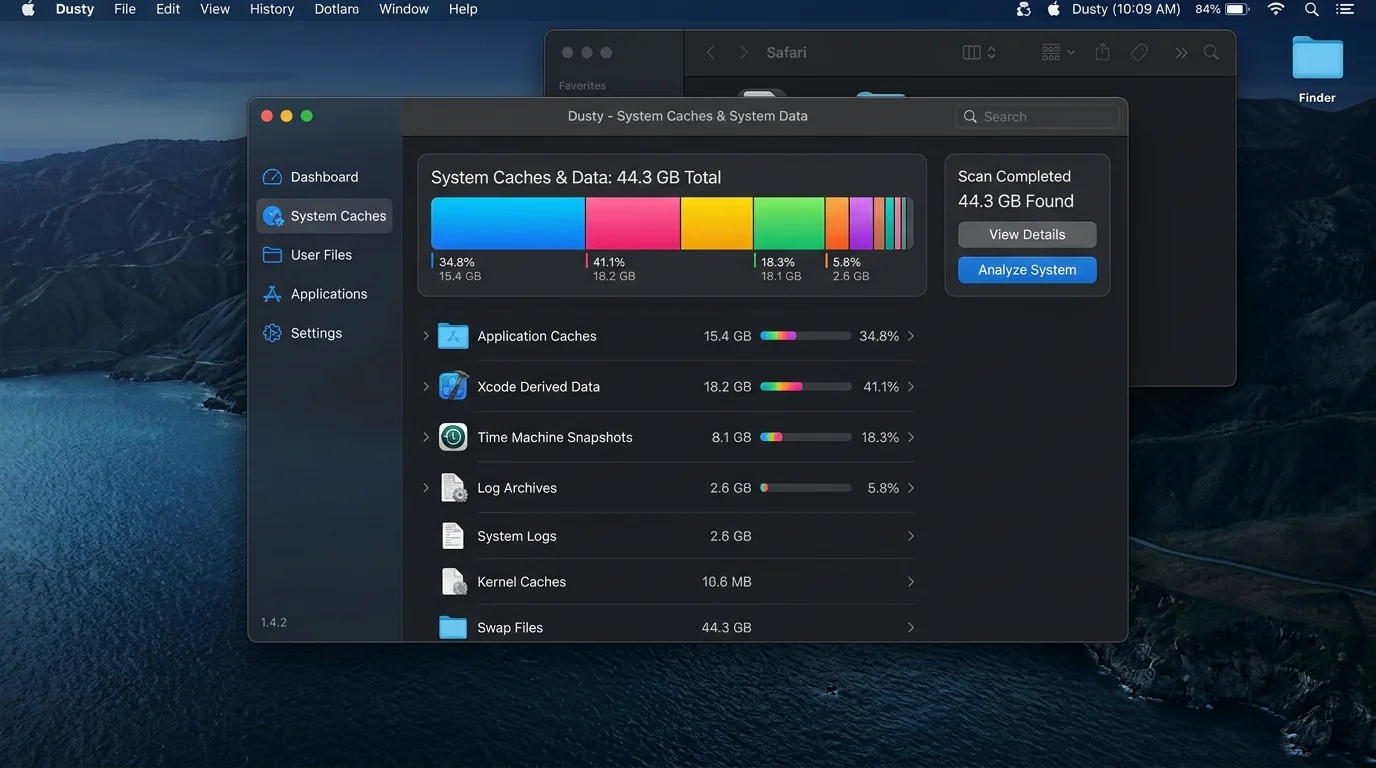1376x768 pixels.
Task: Expand the Xcode Derived Data row
Action: point(426,386)
